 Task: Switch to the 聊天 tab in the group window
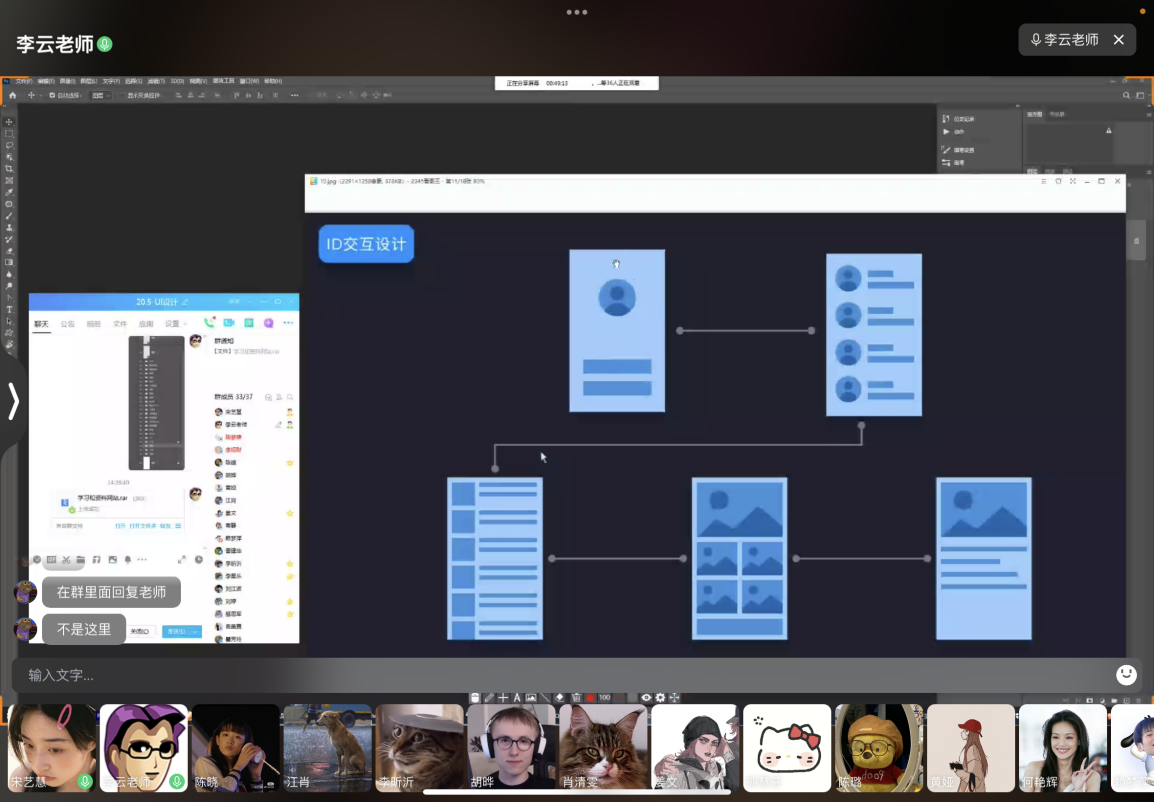41,324
